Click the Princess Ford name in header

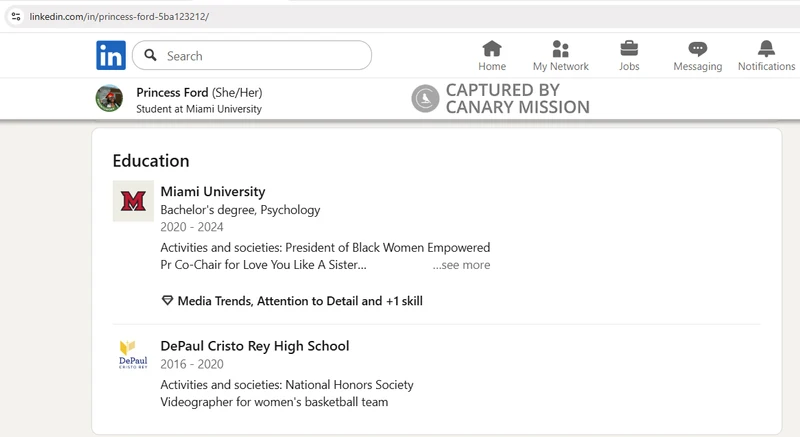click(x=172, y=92)
